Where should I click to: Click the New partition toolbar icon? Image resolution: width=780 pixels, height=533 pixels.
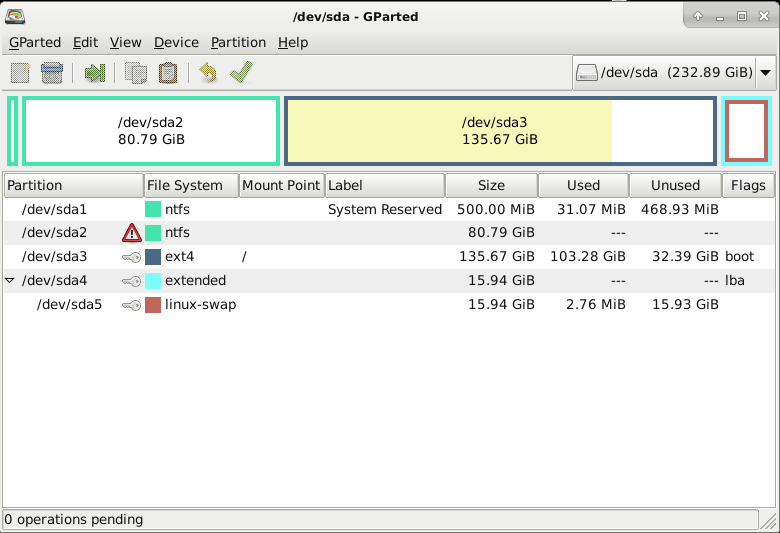(x=20, y=73)
